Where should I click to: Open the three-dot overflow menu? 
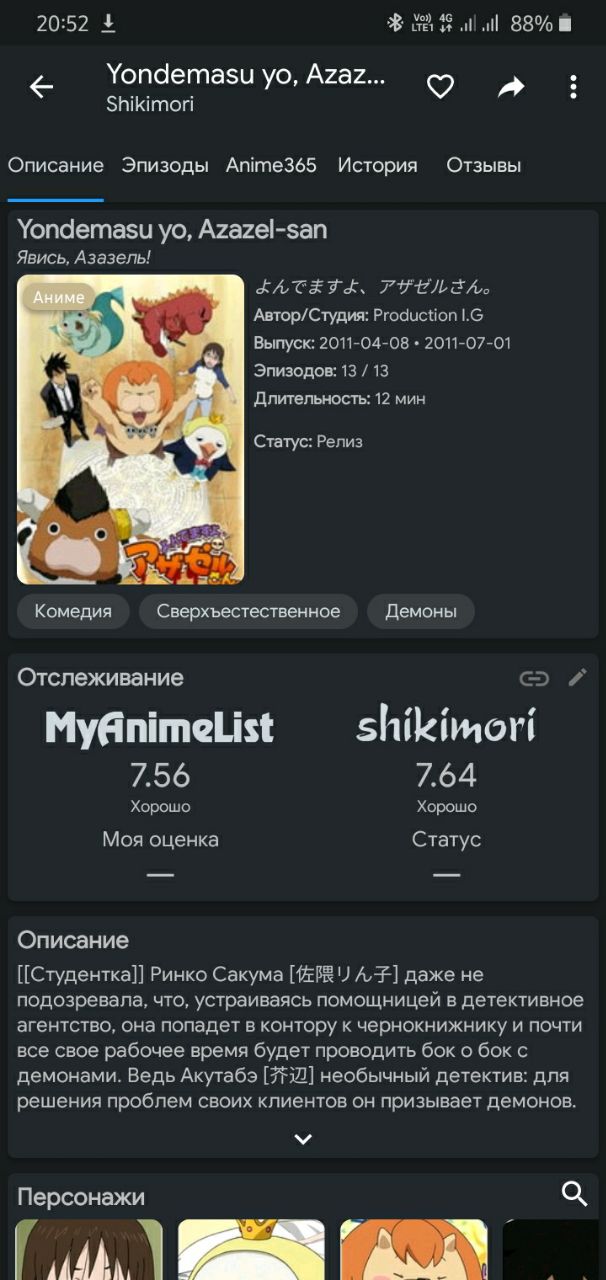tap(573, 87)
